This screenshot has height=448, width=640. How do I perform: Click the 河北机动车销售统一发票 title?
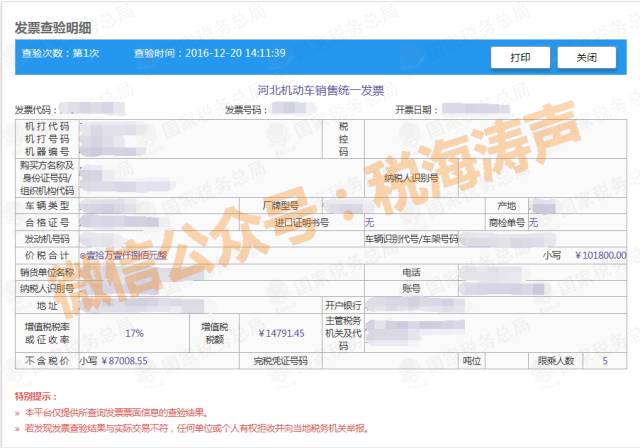(320, 91)
